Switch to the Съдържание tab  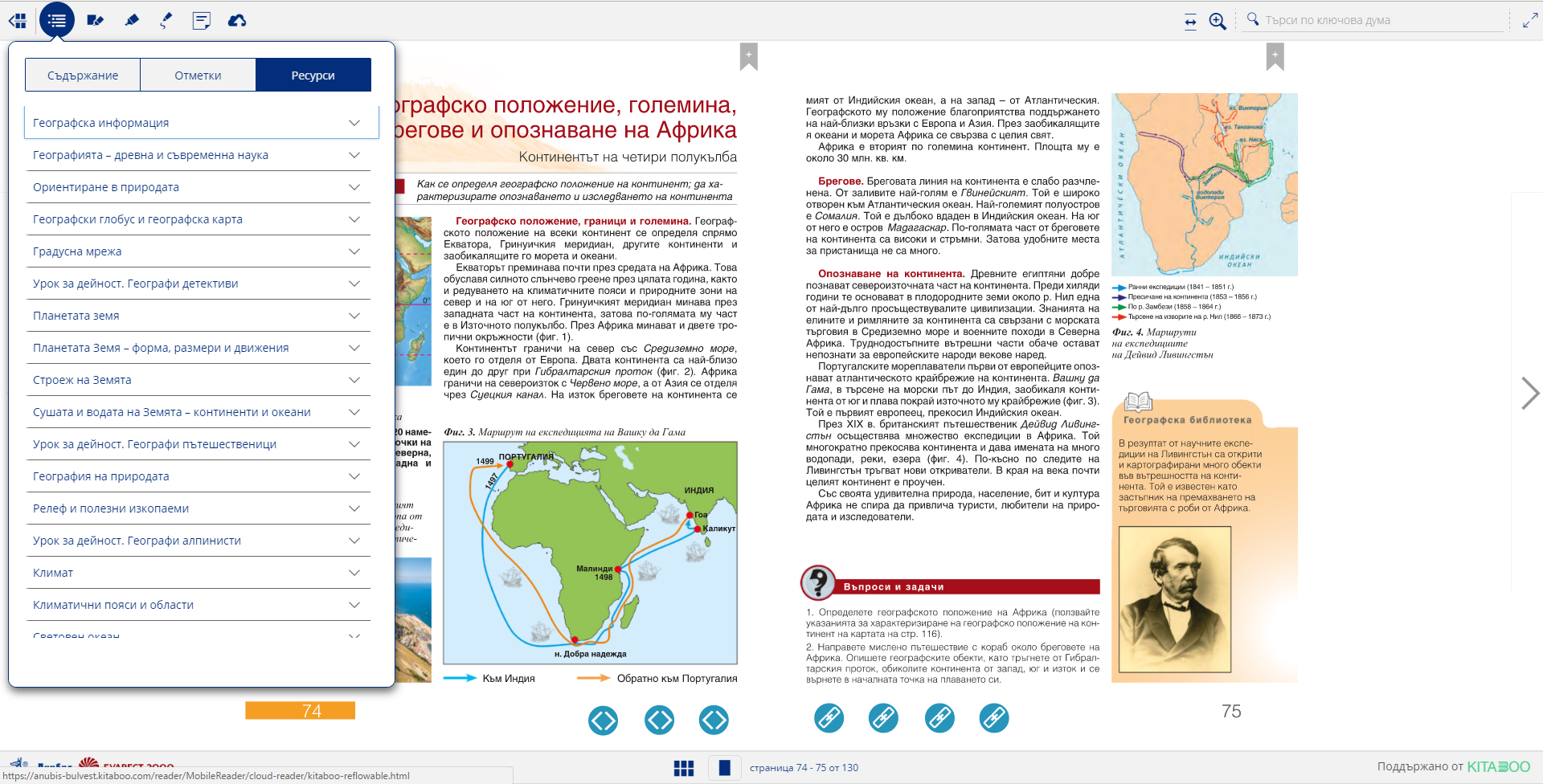click(83, 76)
